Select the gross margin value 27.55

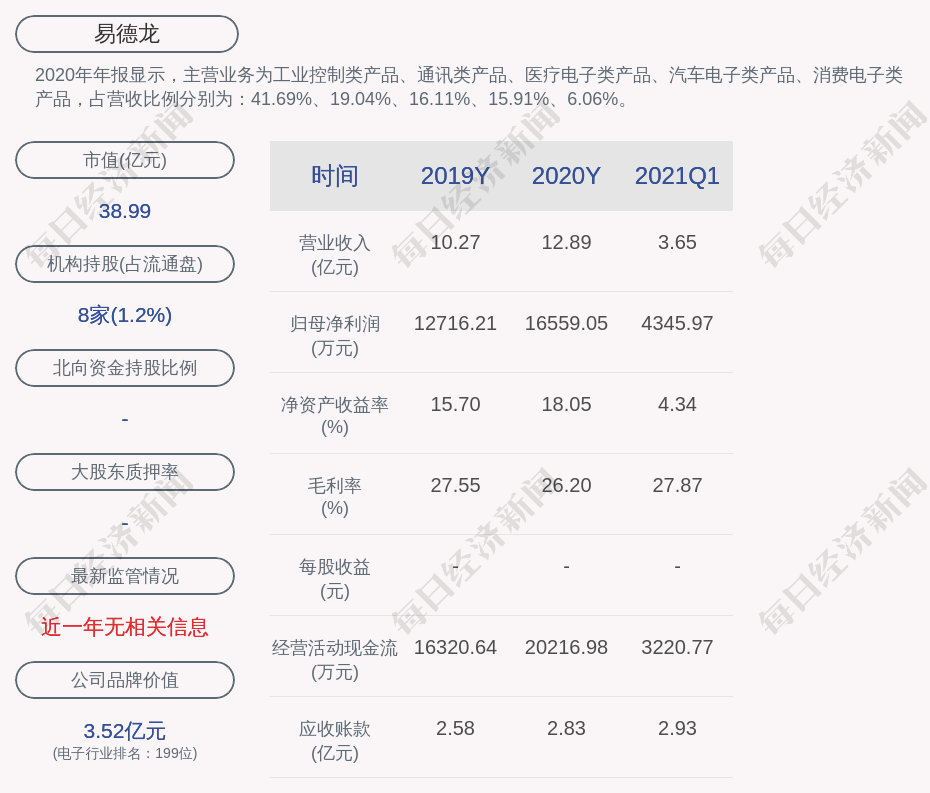pos(455,485)
